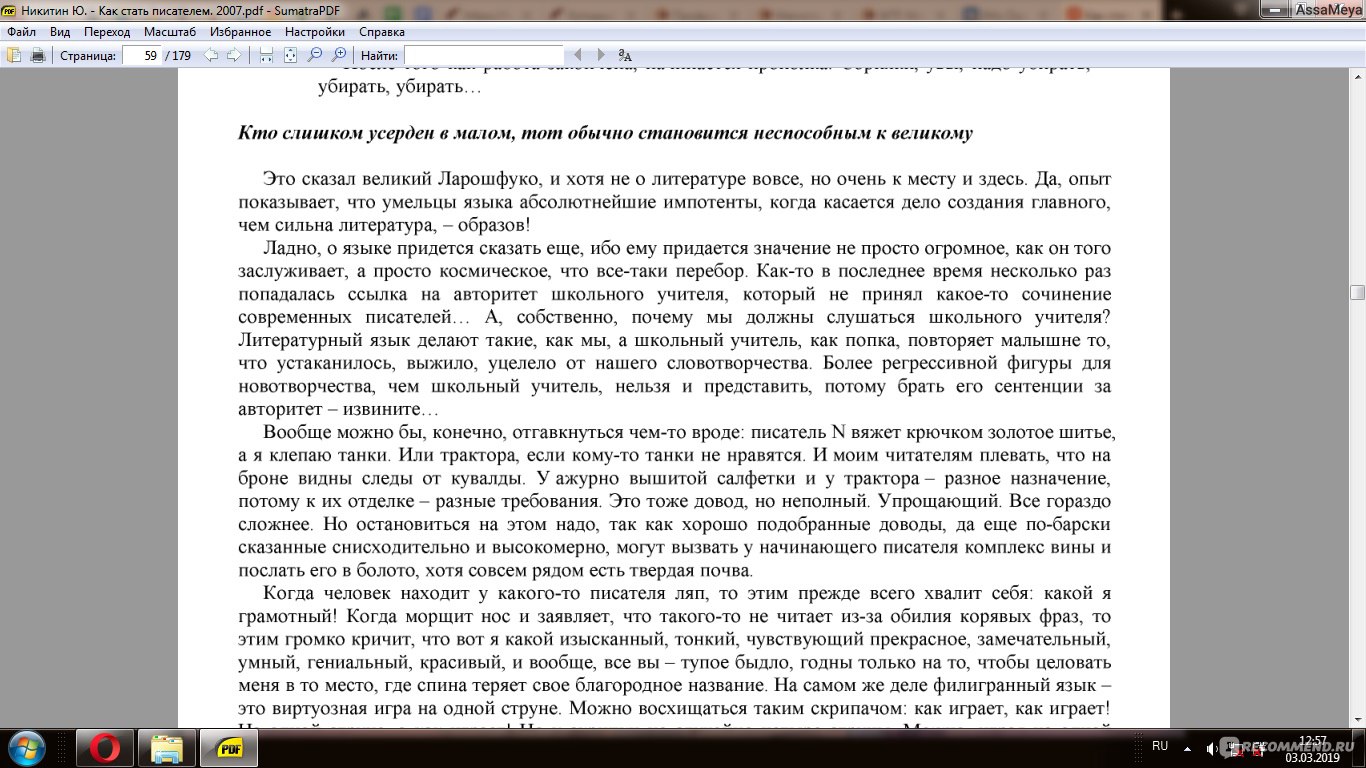This screenshot has width=1366, height=768.
Task: Toggle Match Case search option
Action: 625,55
